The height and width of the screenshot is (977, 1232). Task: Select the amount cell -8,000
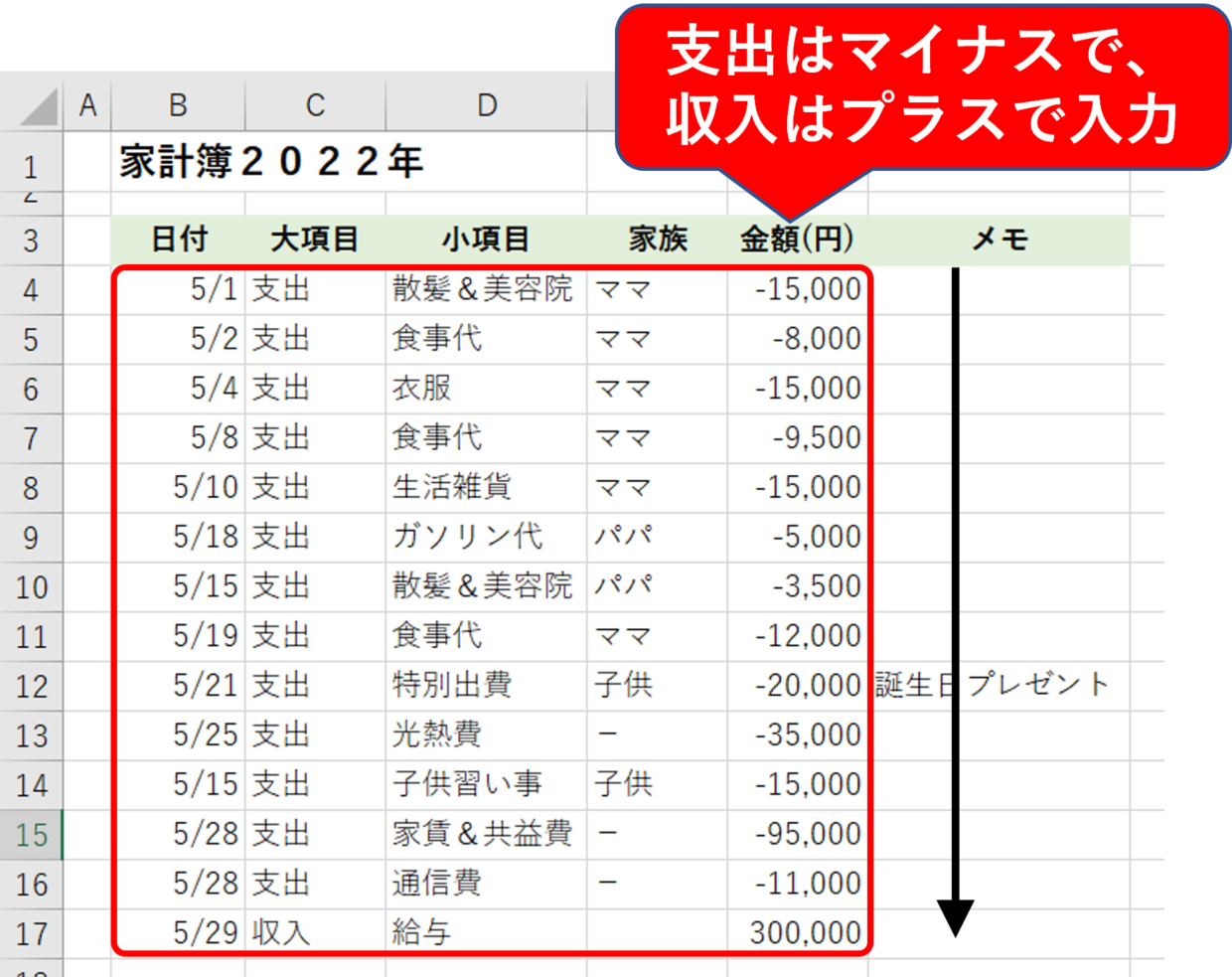[797, 339]
